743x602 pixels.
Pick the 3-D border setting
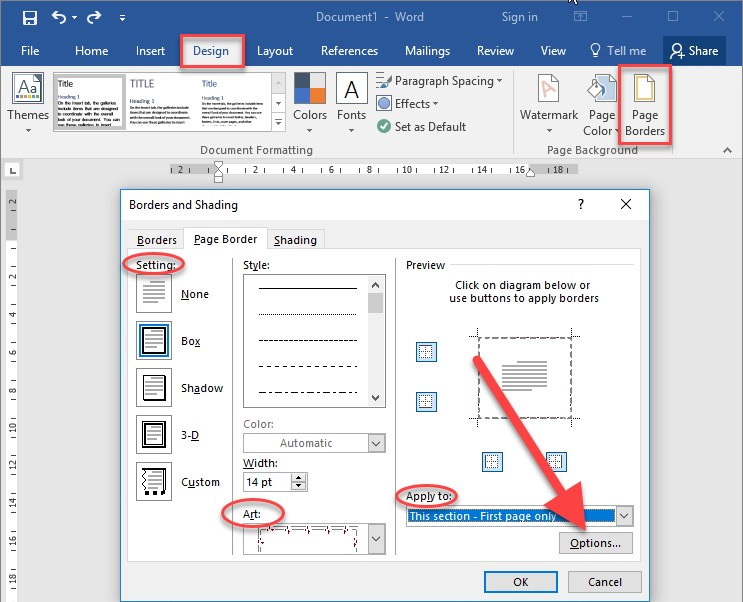pos(154,435)
